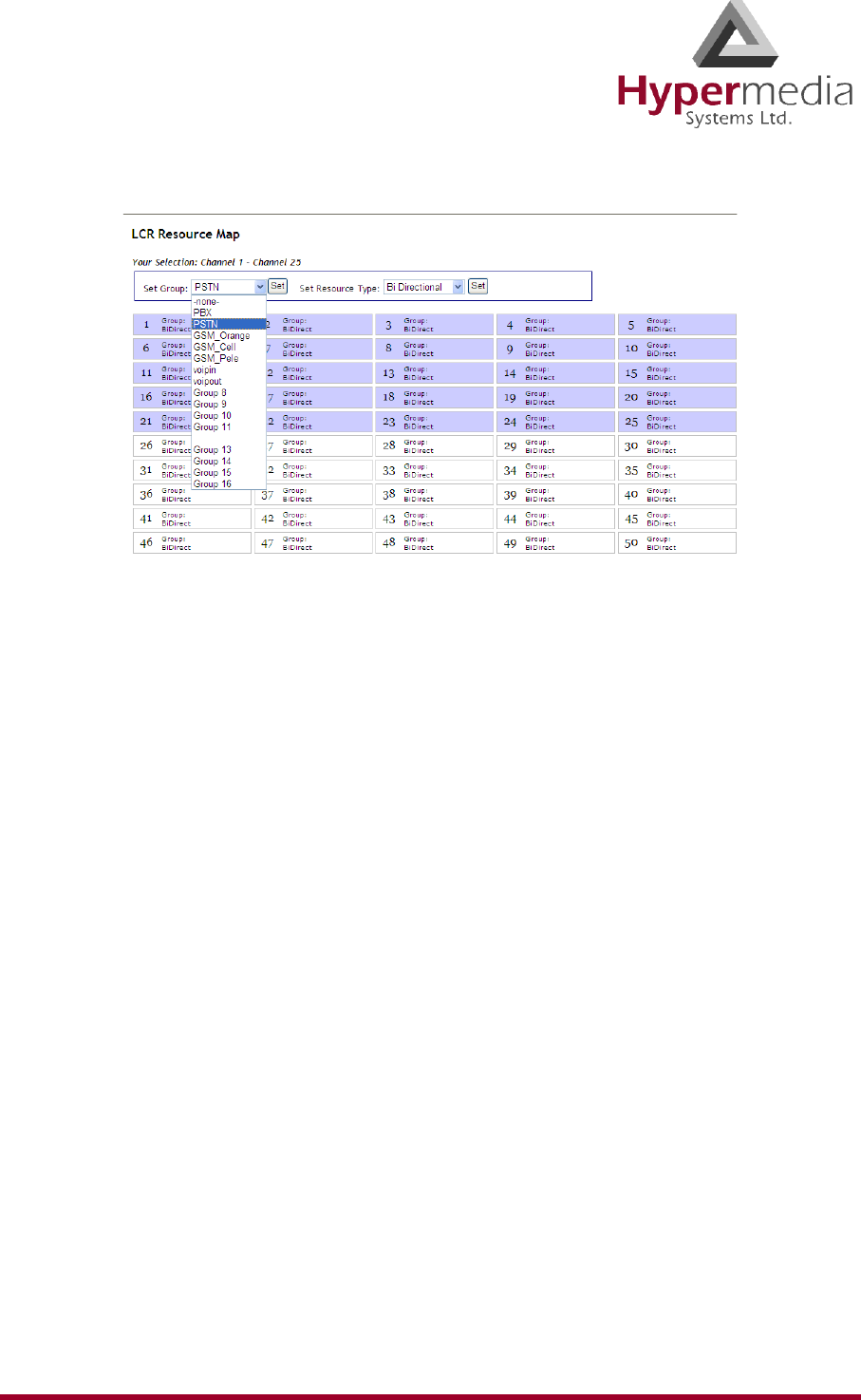
Task: Click channel 36 cell
Action: [192, 495]
